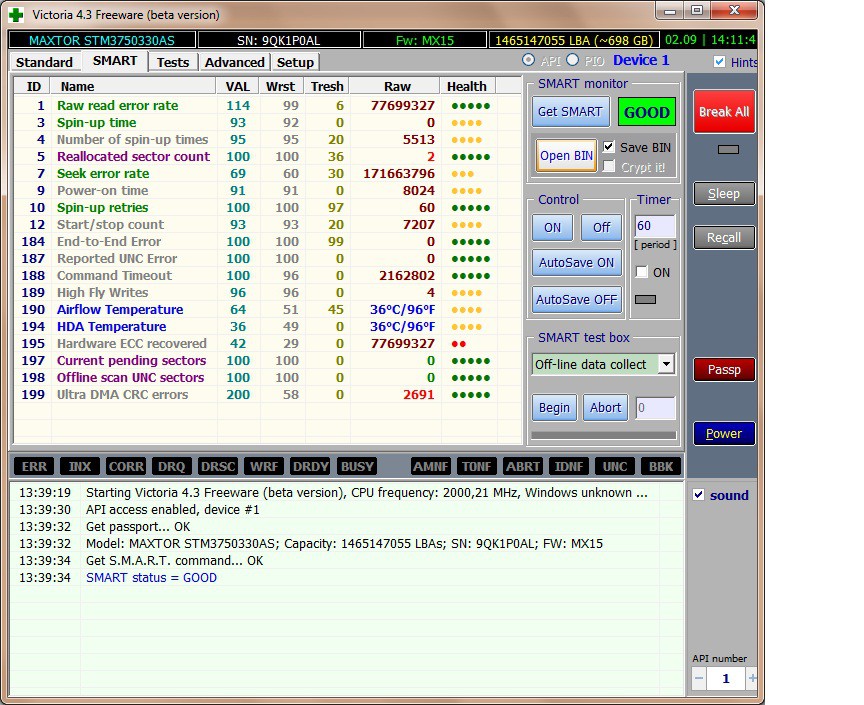
Task: Select the API radio button
Action: 528,60
